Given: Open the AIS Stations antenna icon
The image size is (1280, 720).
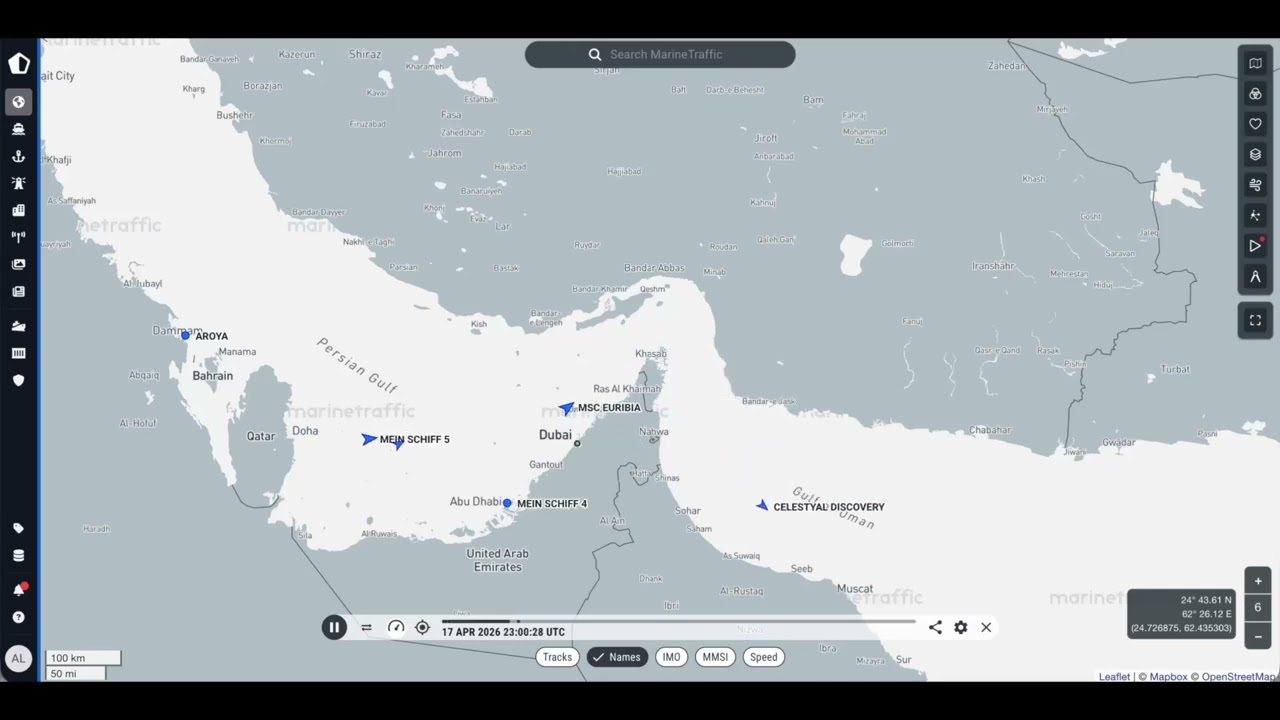Looking at the screenshot, I should tap(18, 237).
